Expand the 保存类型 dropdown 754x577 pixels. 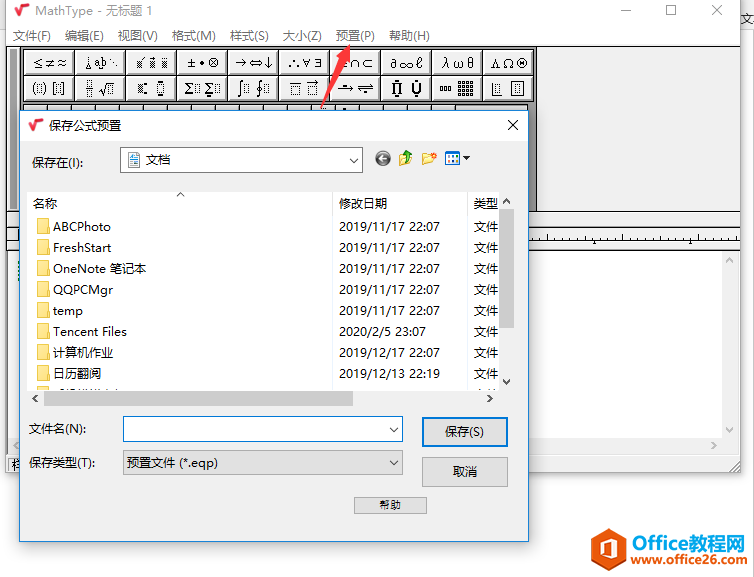click(x=394, y=463)
